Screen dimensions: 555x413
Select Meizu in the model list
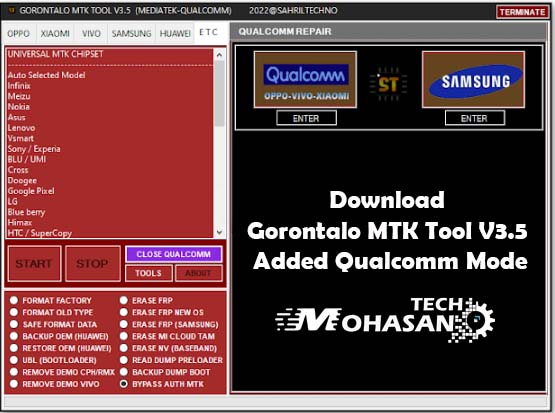click(110, 96)
